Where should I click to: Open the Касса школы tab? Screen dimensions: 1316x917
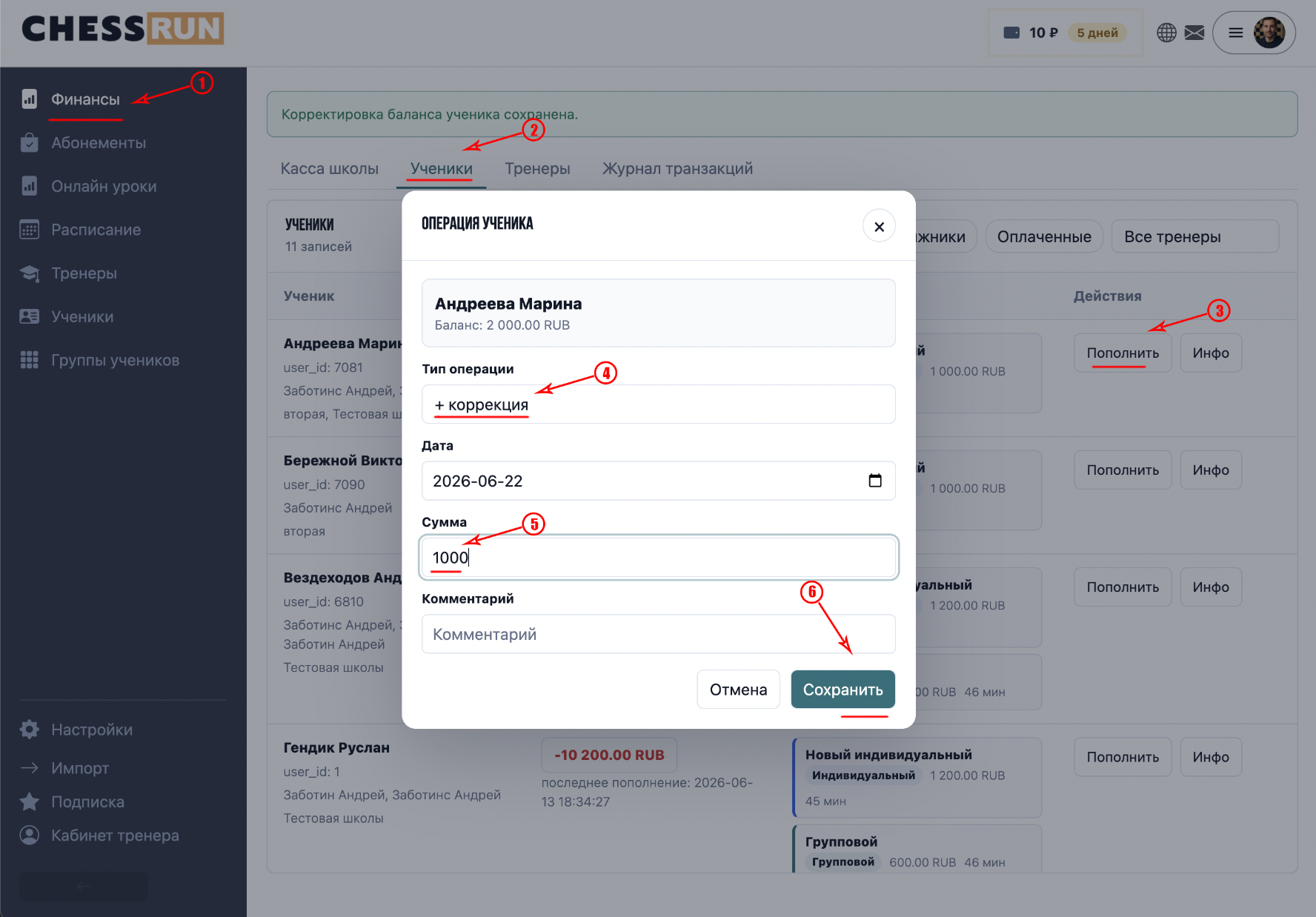tap(329, 169)
